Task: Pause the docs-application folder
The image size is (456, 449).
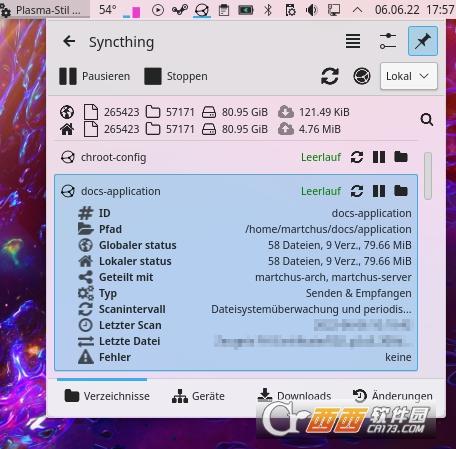Action: [379, 191]
